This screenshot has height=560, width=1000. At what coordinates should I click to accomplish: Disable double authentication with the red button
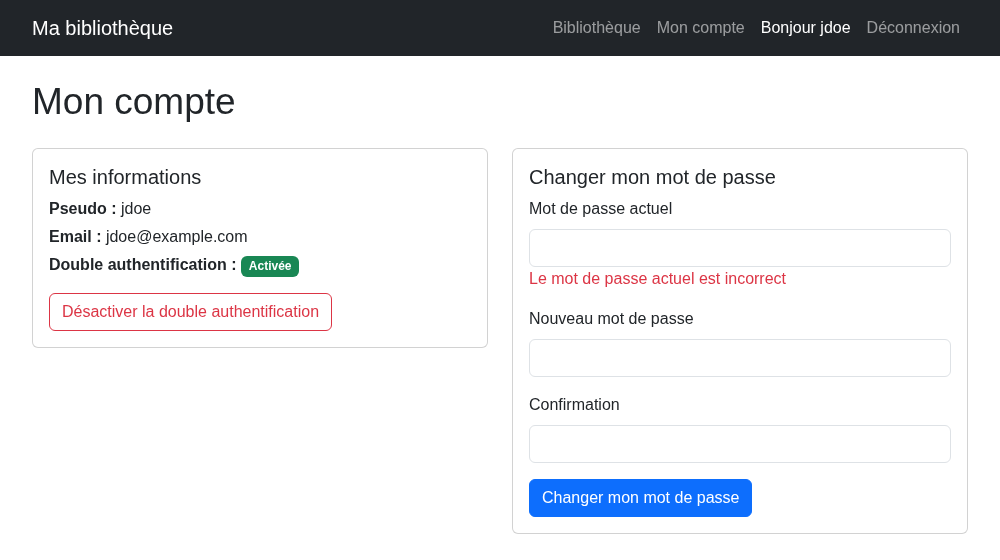[x=190, y=312]
